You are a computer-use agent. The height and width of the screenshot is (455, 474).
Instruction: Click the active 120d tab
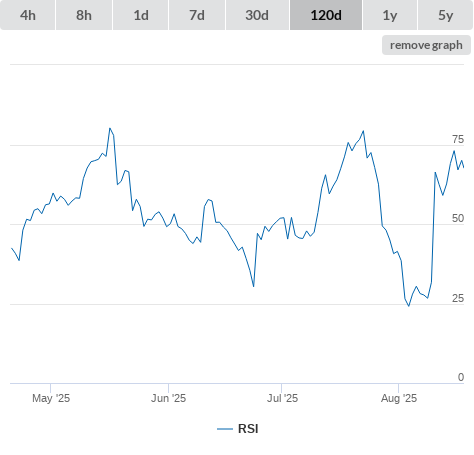point(326,15)
